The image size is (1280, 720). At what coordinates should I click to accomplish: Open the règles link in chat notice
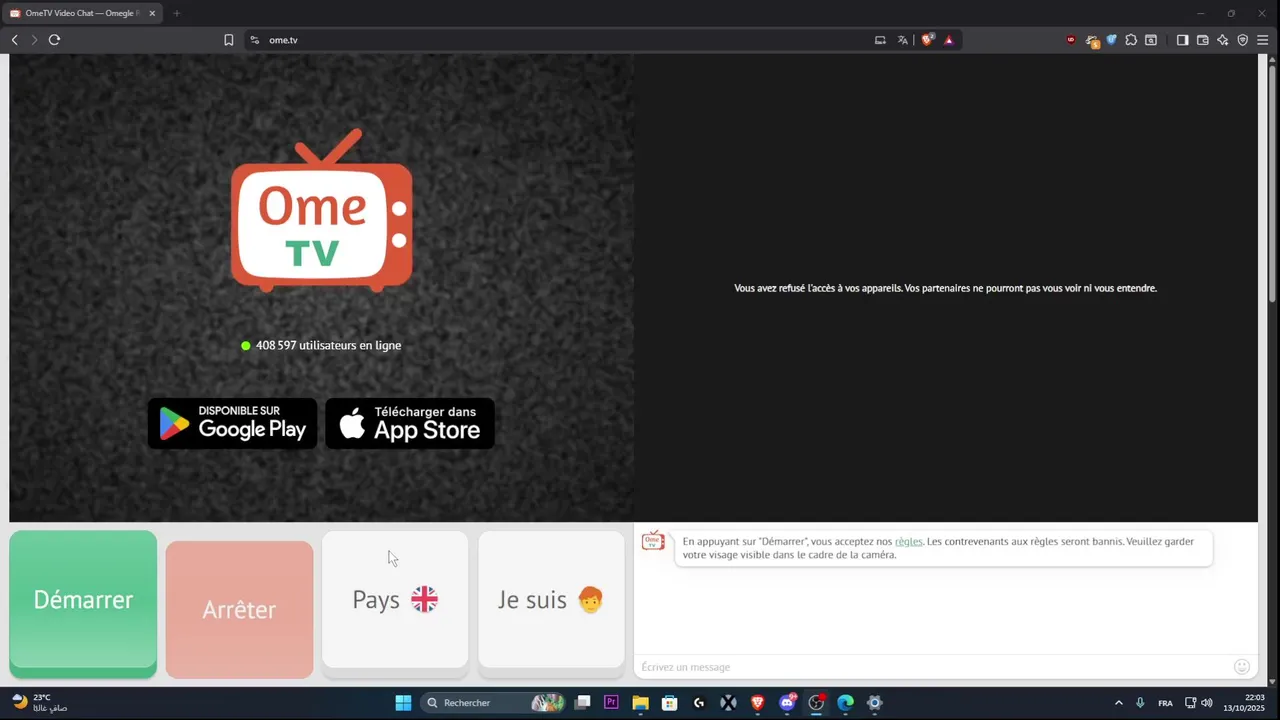pyautogui.click(x=909, y=541)
